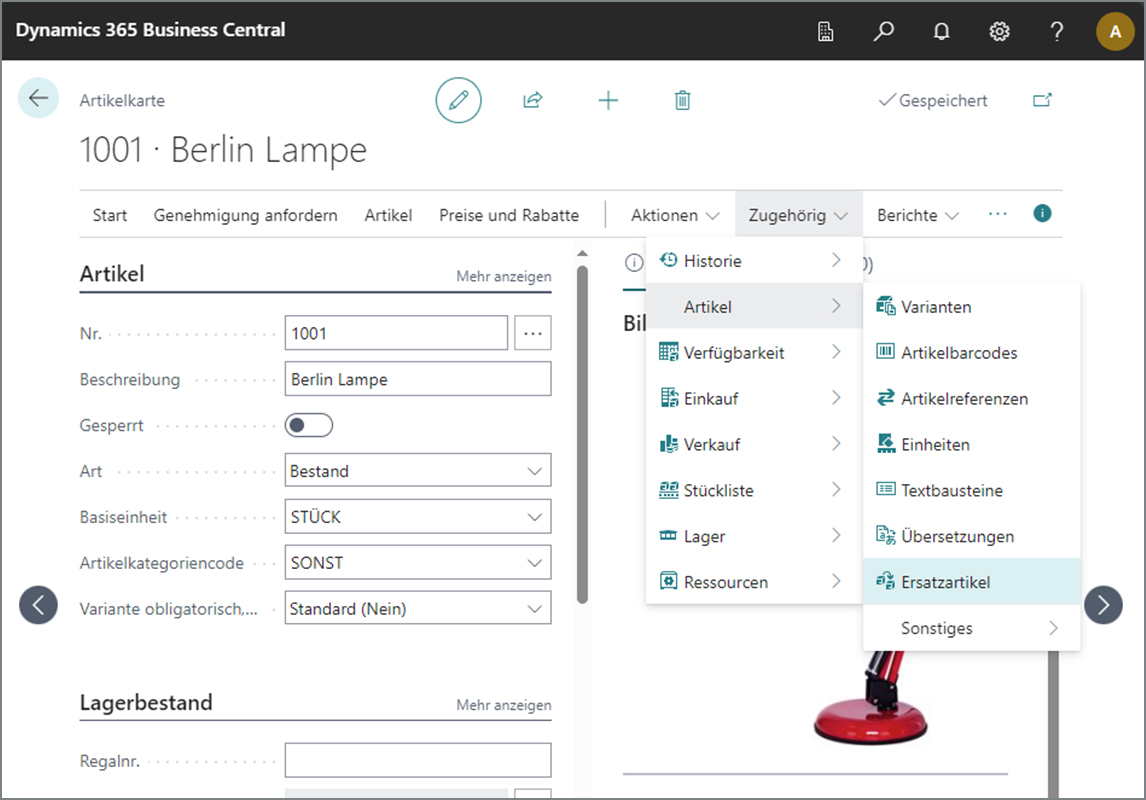Open the Start tab
Screen dimensions: 1146x800
[110, 216]
